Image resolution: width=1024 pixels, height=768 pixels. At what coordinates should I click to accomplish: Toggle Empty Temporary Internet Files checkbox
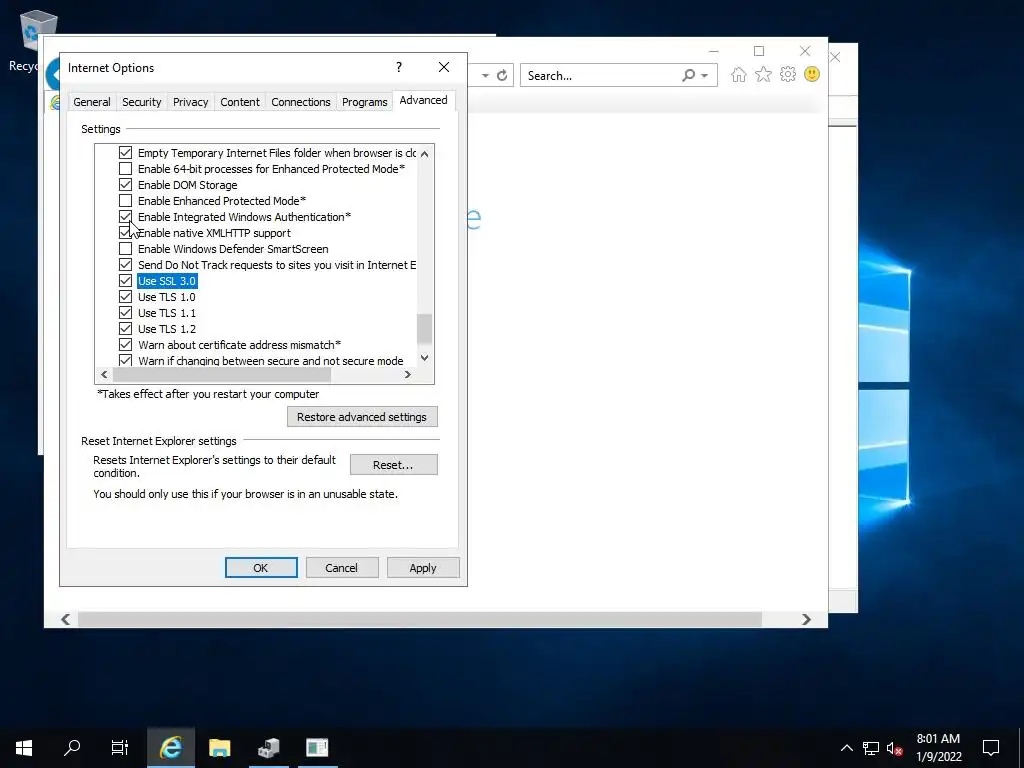tap(125, 153)
